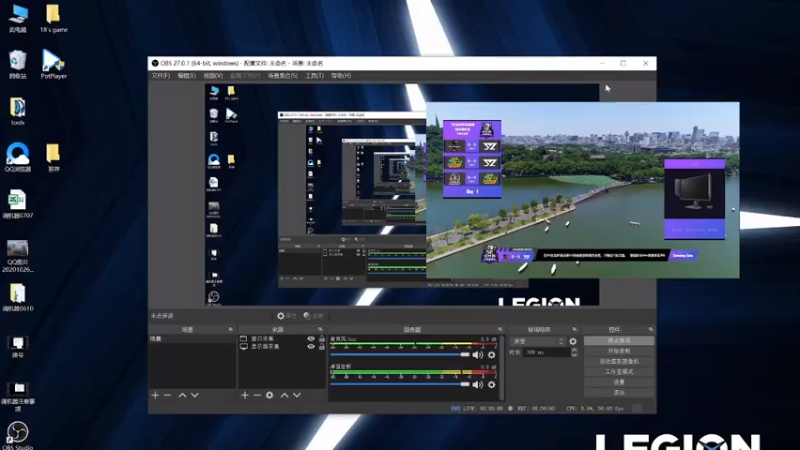Open source properties gear in Sources toolbar
The height and width of the screenshot is (450, 800).
point(269,395)
